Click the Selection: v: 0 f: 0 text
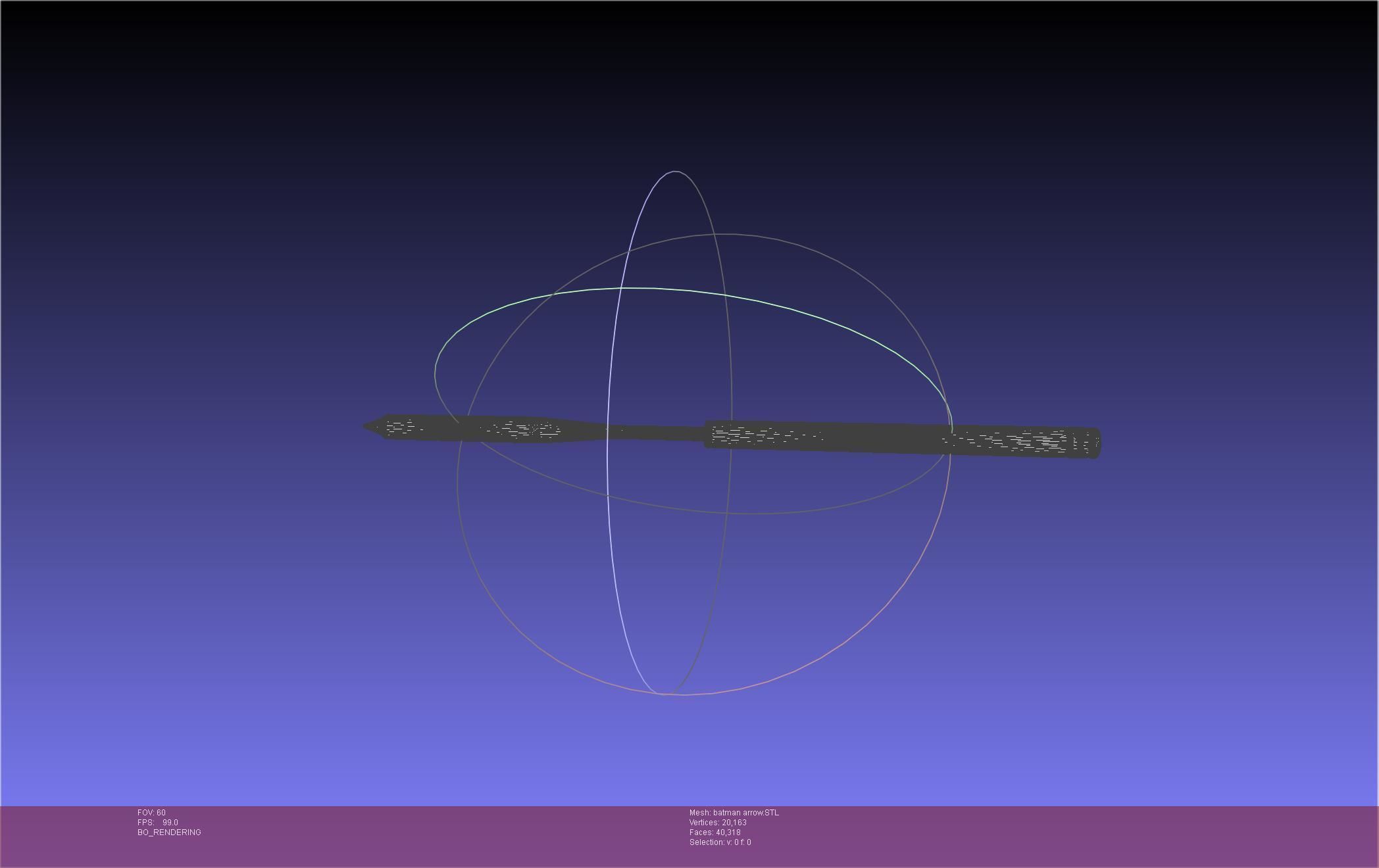1379x868 pixels. (720, 842)
